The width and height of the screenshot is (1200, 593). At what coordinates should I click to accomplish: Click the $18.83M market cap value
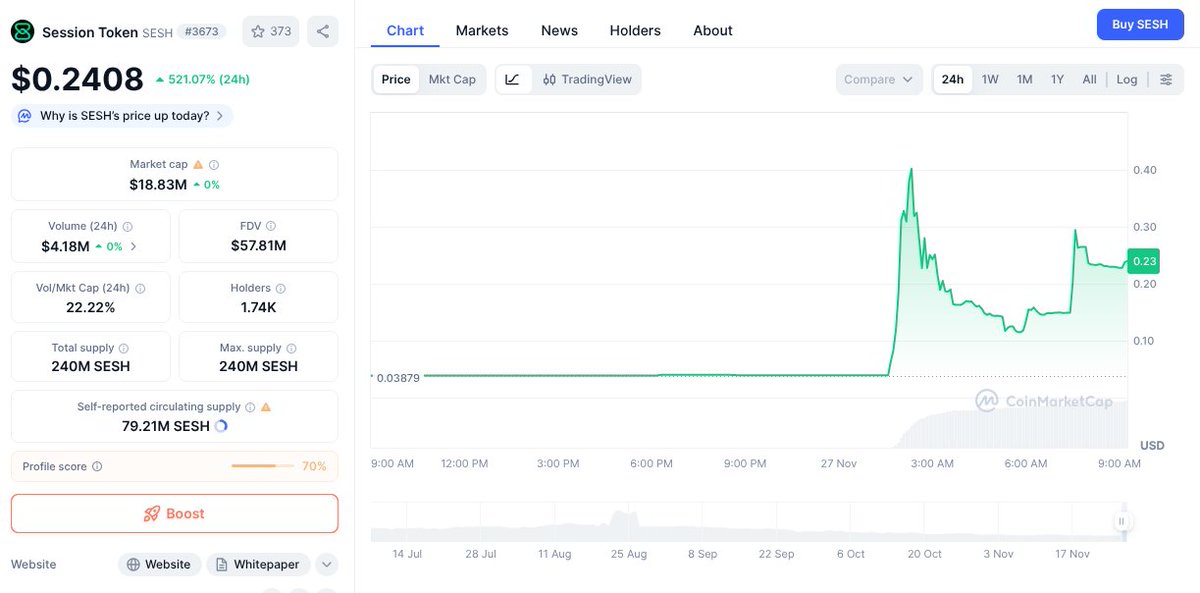pyautogui.click(x=158, y=184)
